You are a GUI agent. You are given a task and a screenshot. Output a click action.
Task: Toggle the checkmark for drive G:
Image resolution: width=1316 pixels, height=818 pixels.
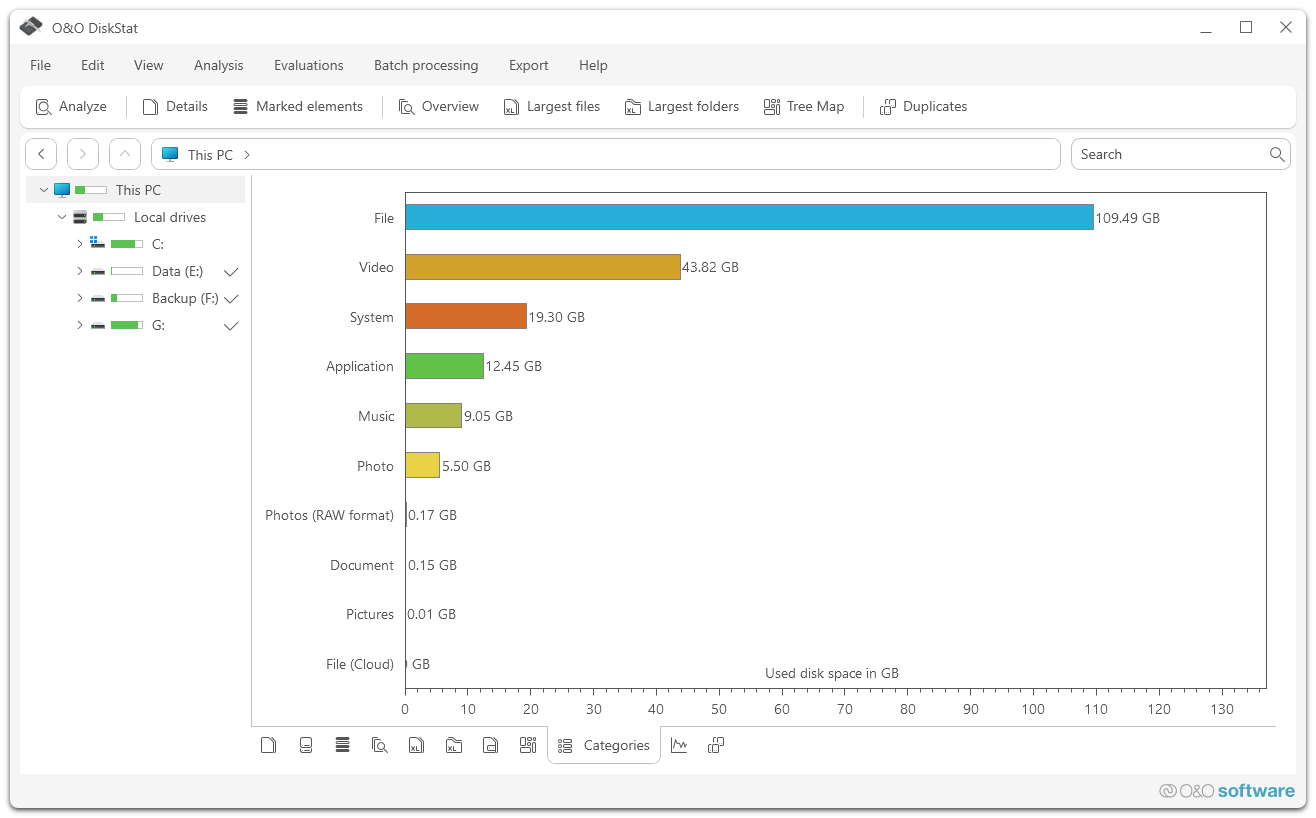point(231,326)
